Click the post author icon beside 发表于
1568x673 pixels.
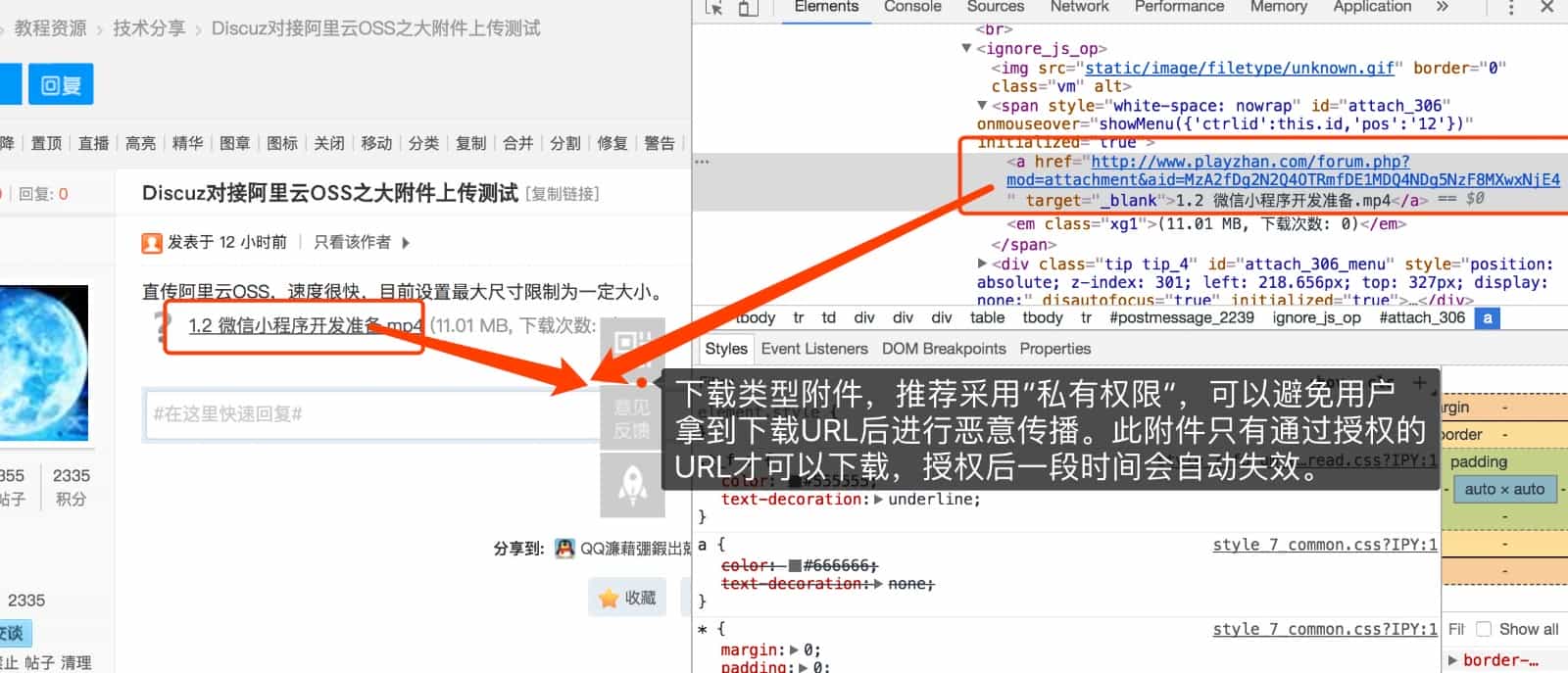click(x=152, y=243)
